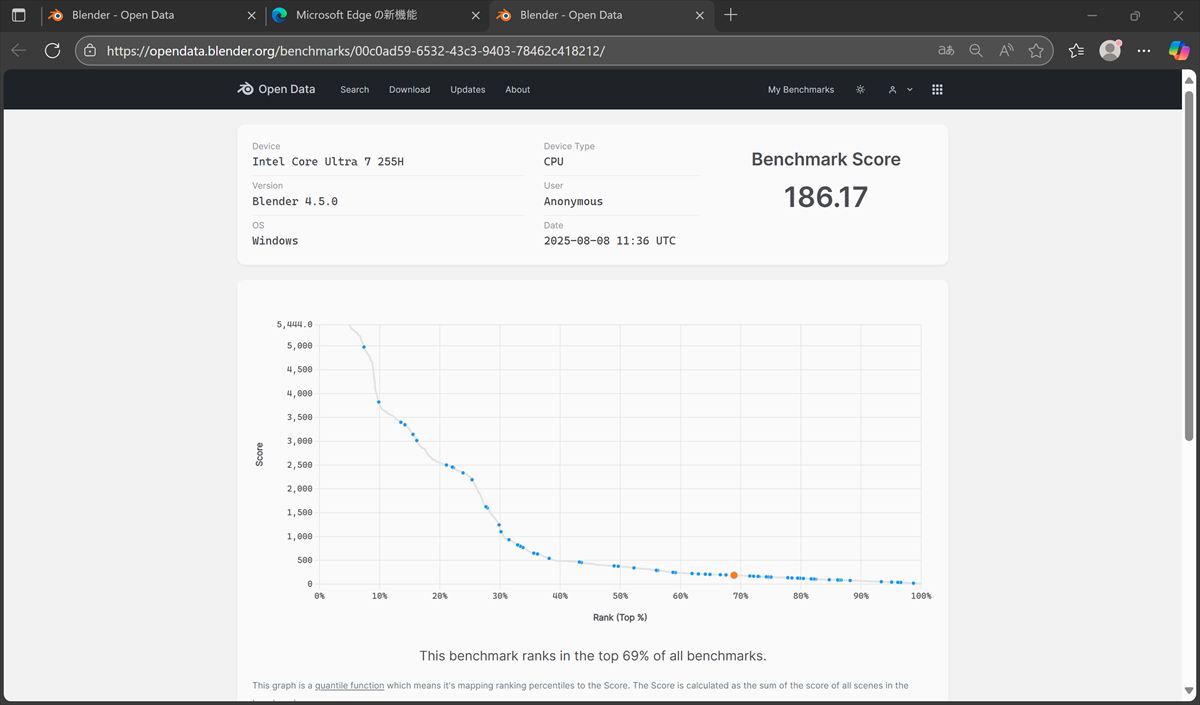
Task: Click the zoom out magnifier icon
Action: 976,50
